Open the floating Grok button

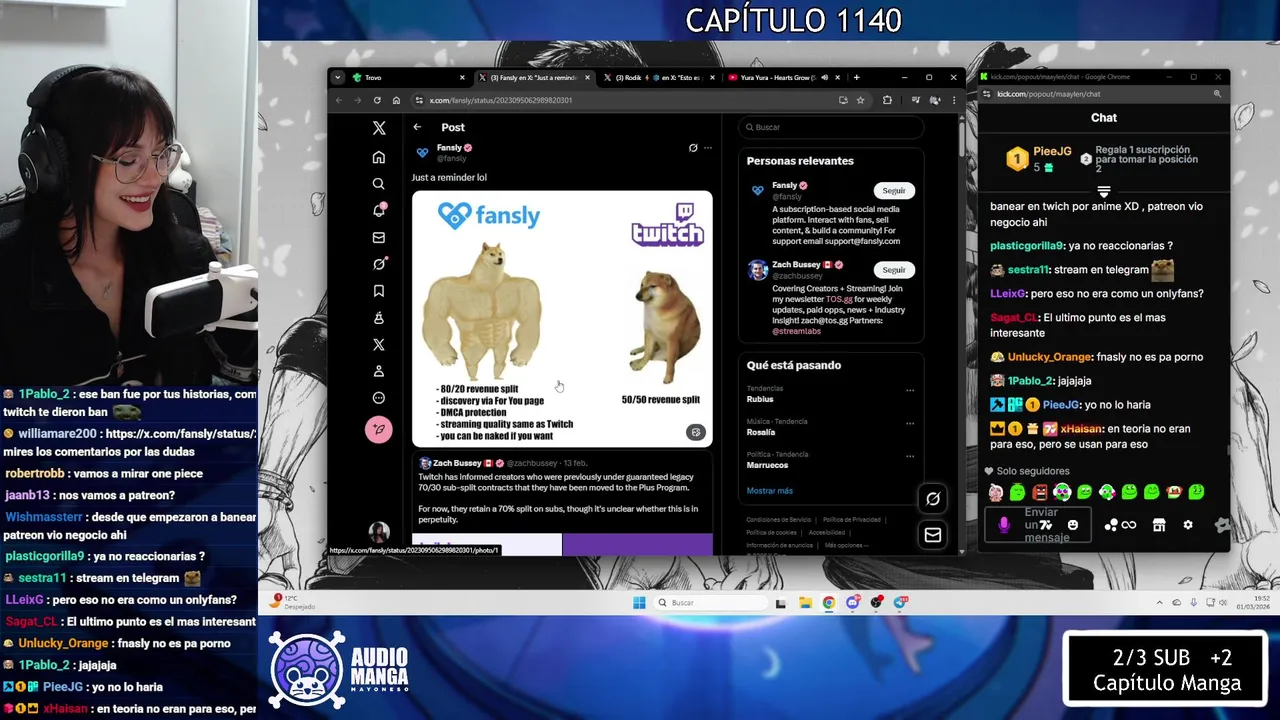pos(933,498)
